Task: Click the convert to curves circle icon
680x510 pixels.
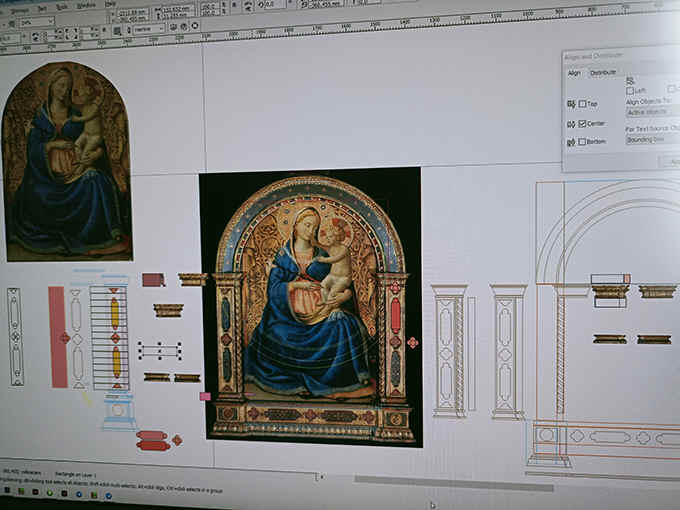Action: point(196,26)
